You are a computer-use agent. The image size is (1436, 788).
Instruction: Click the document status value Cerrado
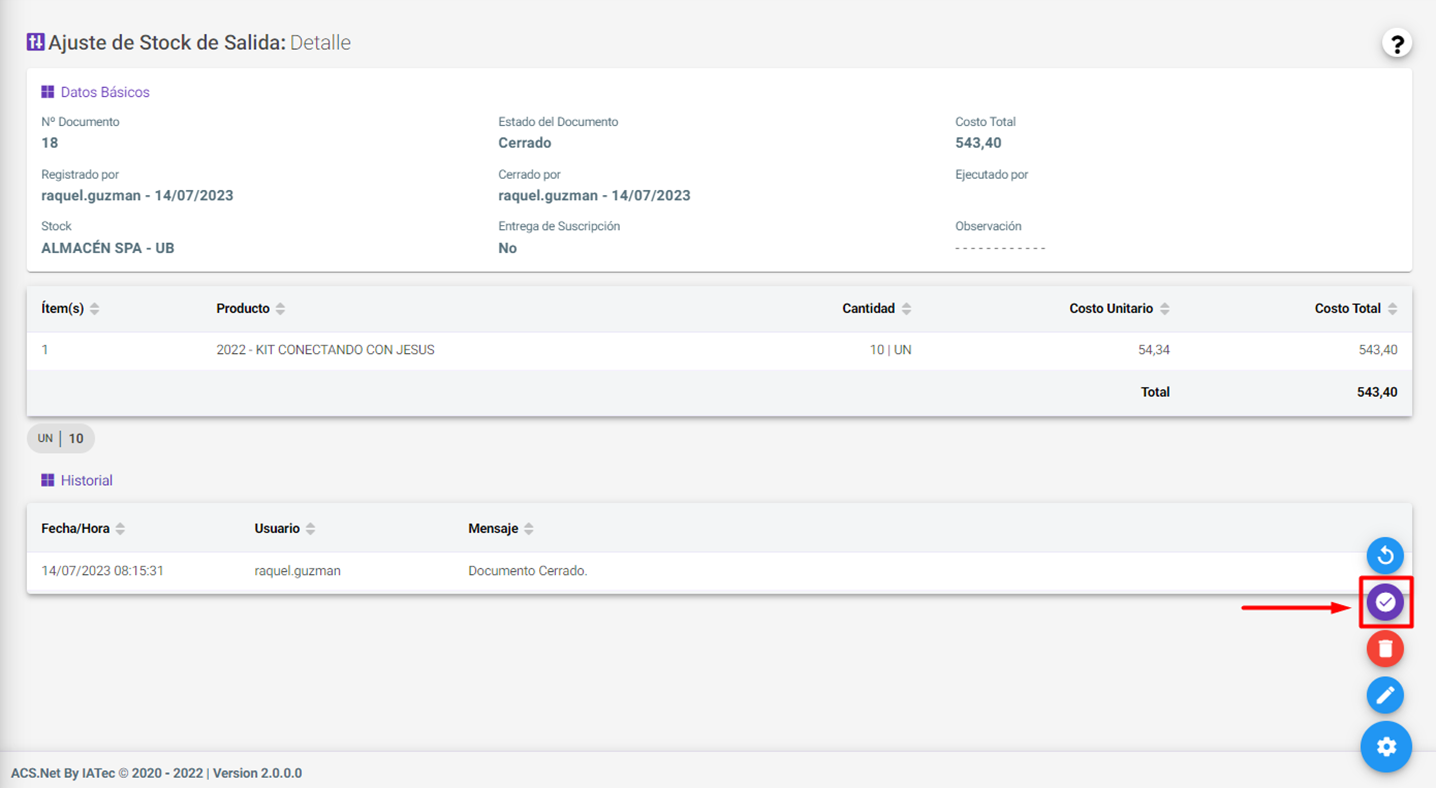pos(525,143)
